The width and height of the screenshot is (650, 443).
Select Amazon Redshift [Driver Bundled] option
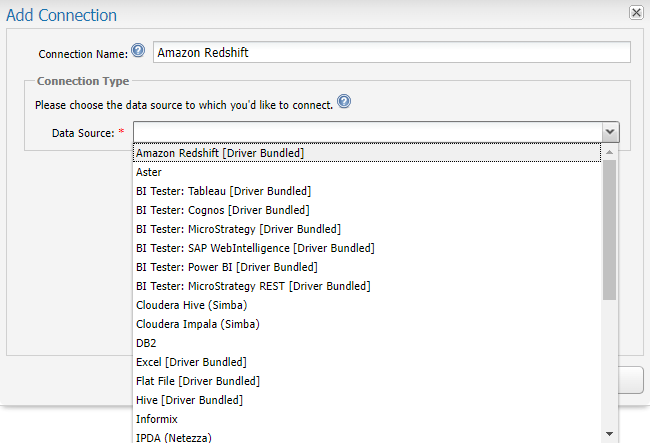pos(220,153)
